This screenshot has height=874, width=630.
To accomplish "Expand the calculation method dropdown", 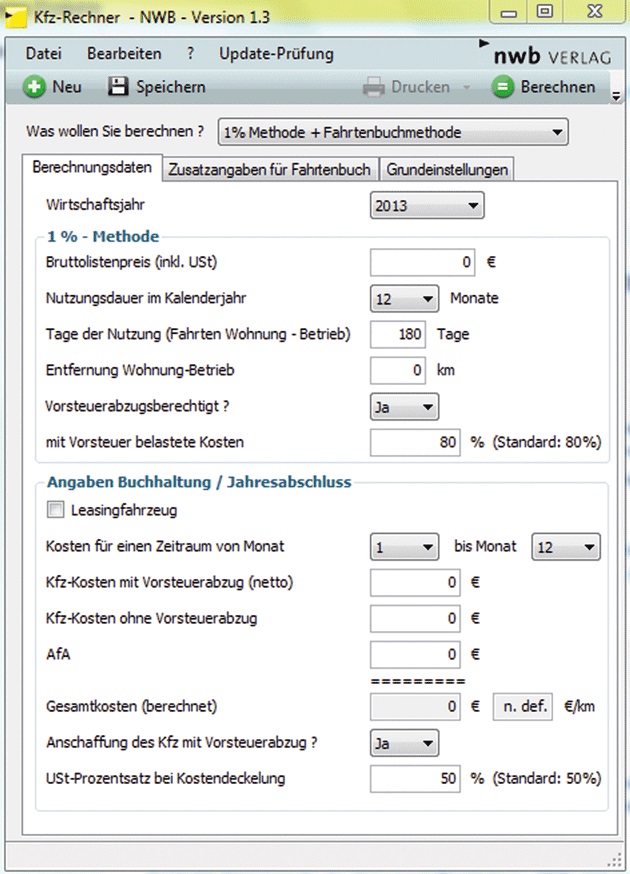I will point(392,132).
